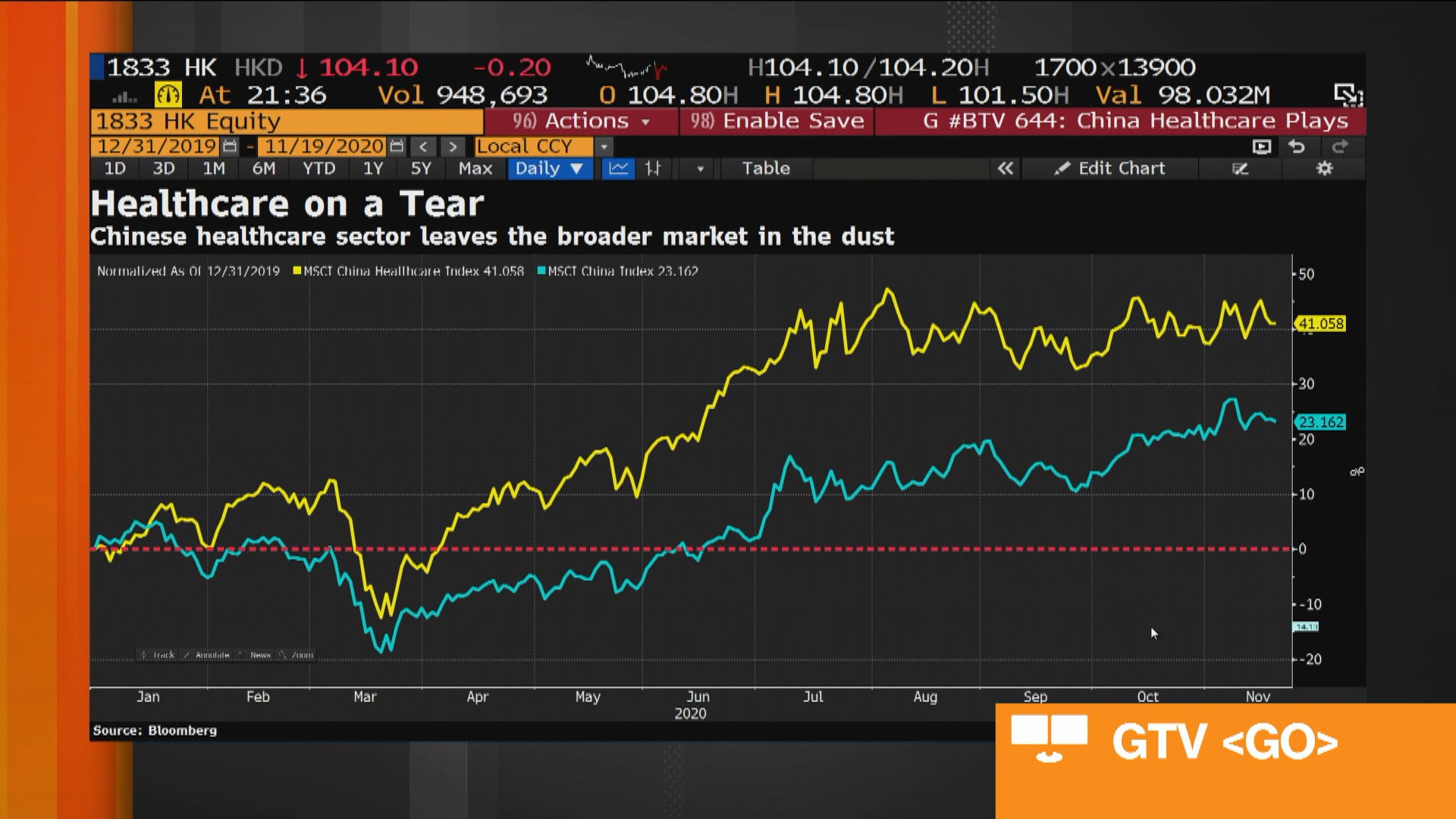The width and height of the screenshot is (1456, 819).
Task: Select the bar chart type icon
Action: click(x=653, y=168)
